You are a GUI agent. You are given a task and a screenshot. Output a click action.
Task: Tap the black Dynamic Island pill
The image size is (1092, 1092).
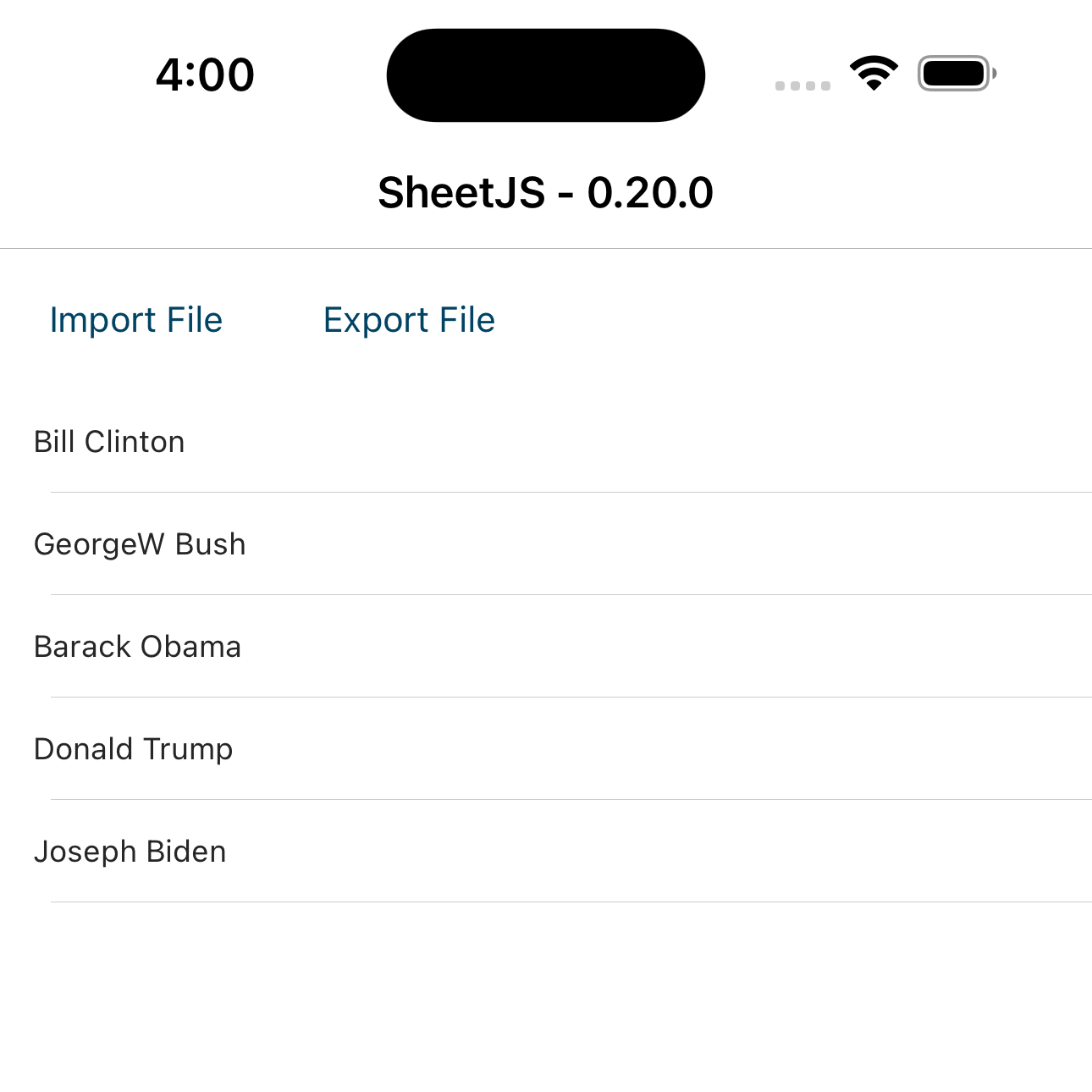[x=546, y=75]
